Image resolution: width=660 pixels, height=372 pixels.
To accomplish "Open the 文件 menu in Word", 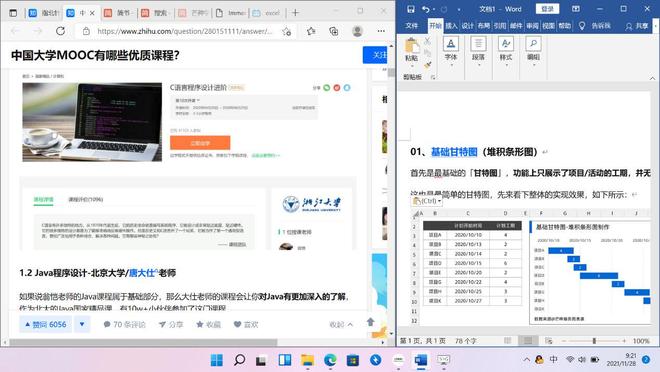I will 411,26.
